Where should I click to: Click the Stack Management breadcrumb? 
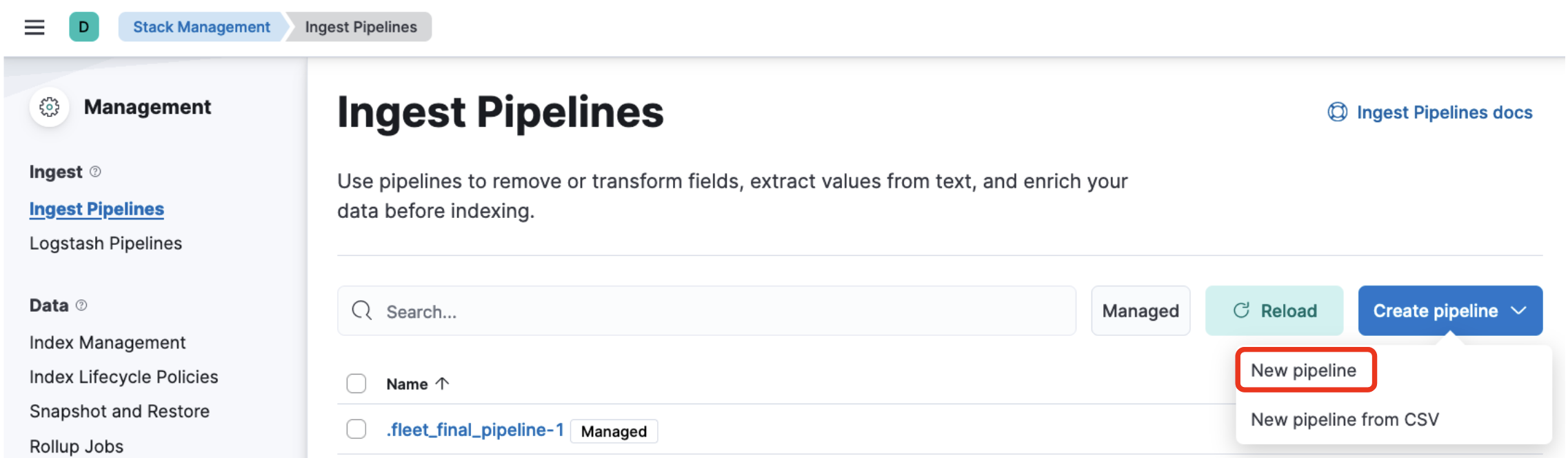pos(201,27)
